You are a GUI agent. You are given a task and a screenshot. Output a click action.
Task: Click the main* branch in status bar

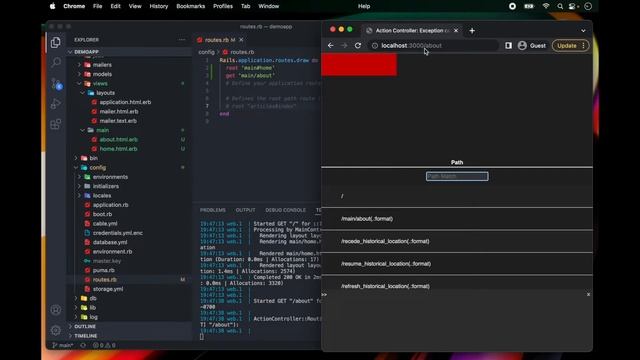click(63, 345)
